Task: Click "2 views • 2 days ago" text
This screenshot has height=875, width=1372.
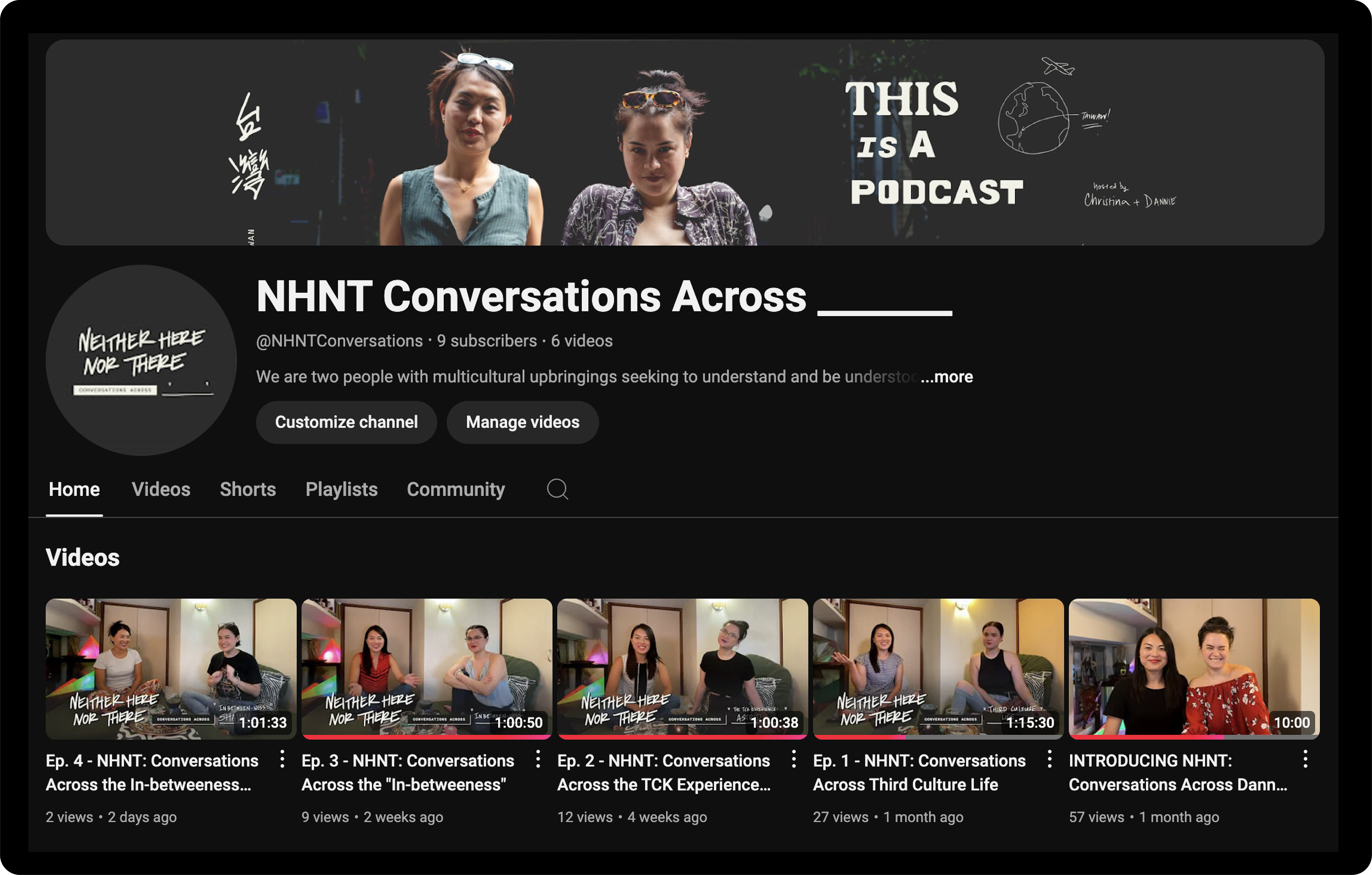Action: click(111, 817)
